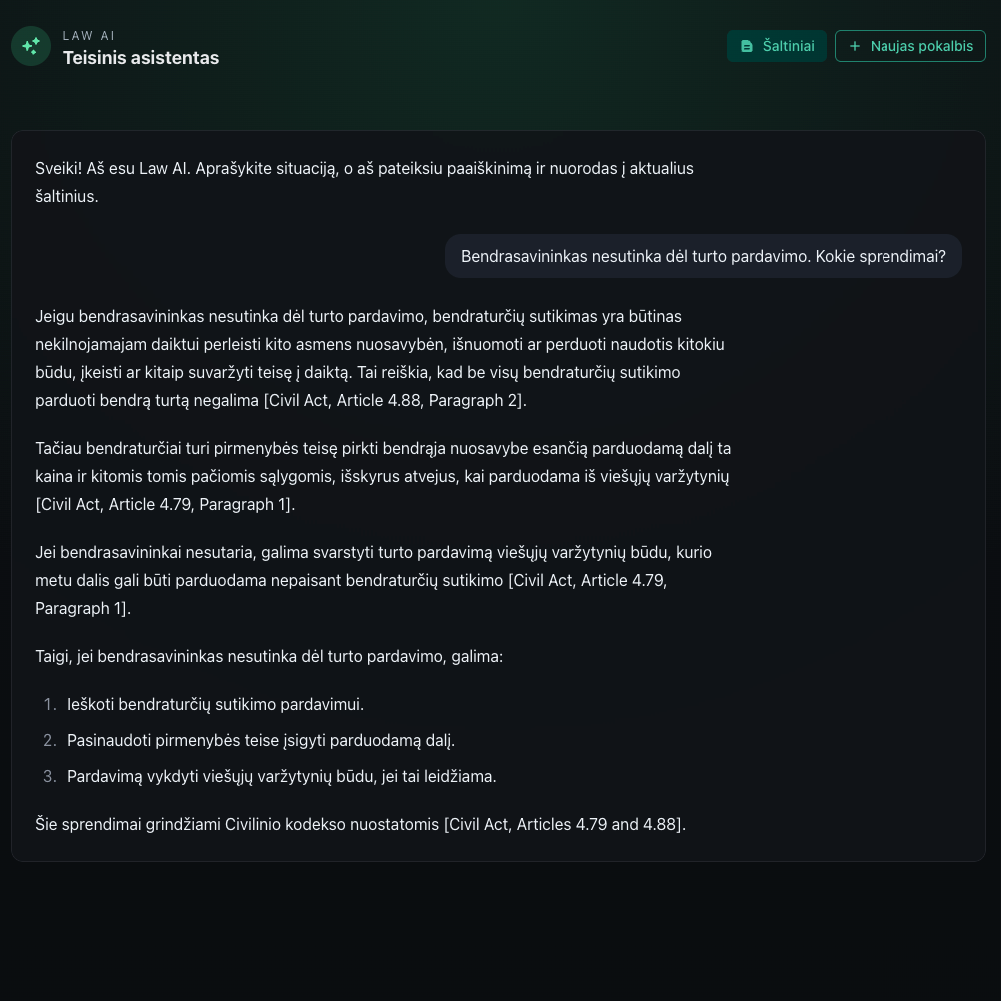
Task: Click the LAW AI label text
Action: click(89, 36)
